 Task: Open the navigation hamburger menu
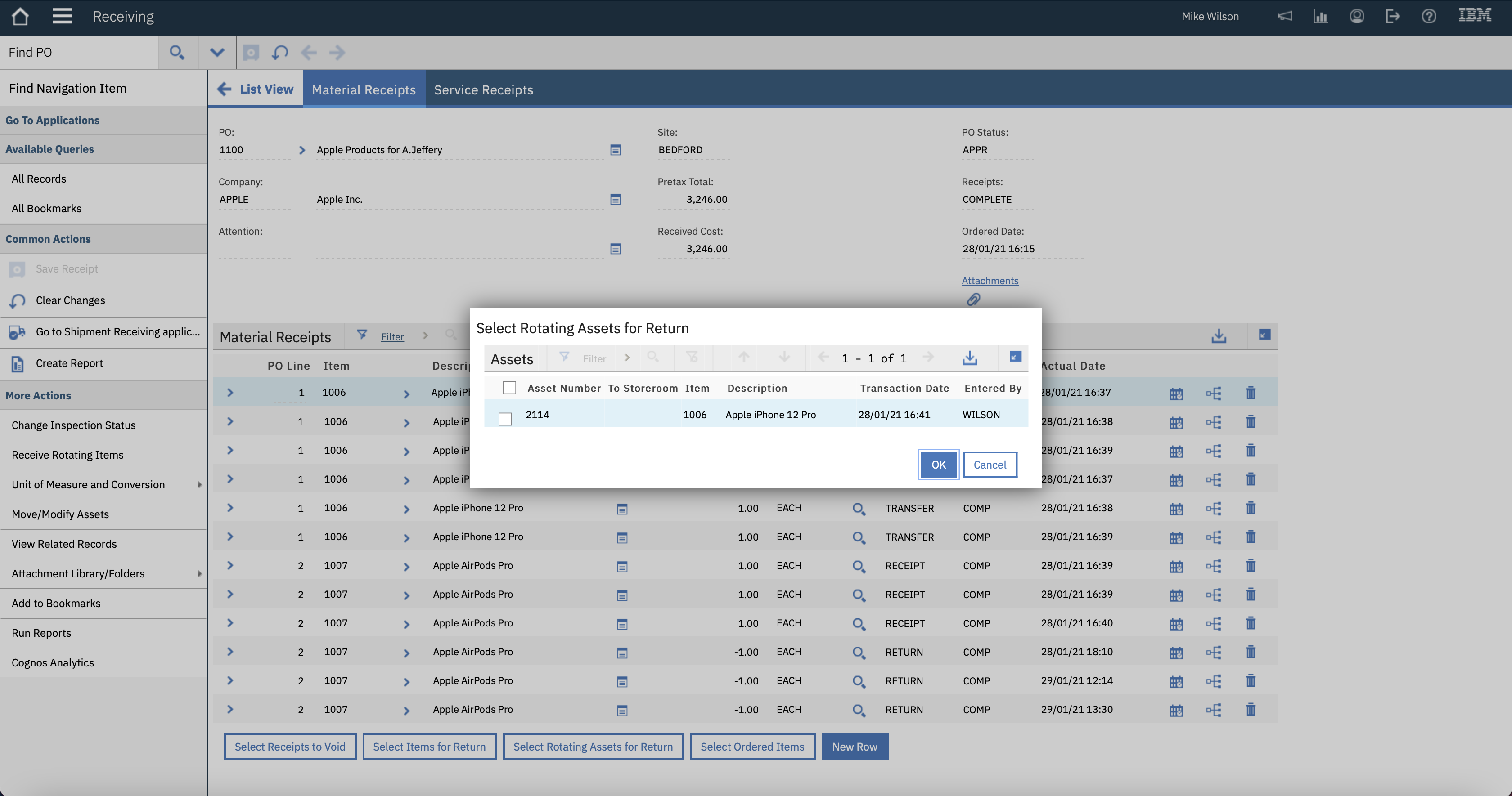62,17
